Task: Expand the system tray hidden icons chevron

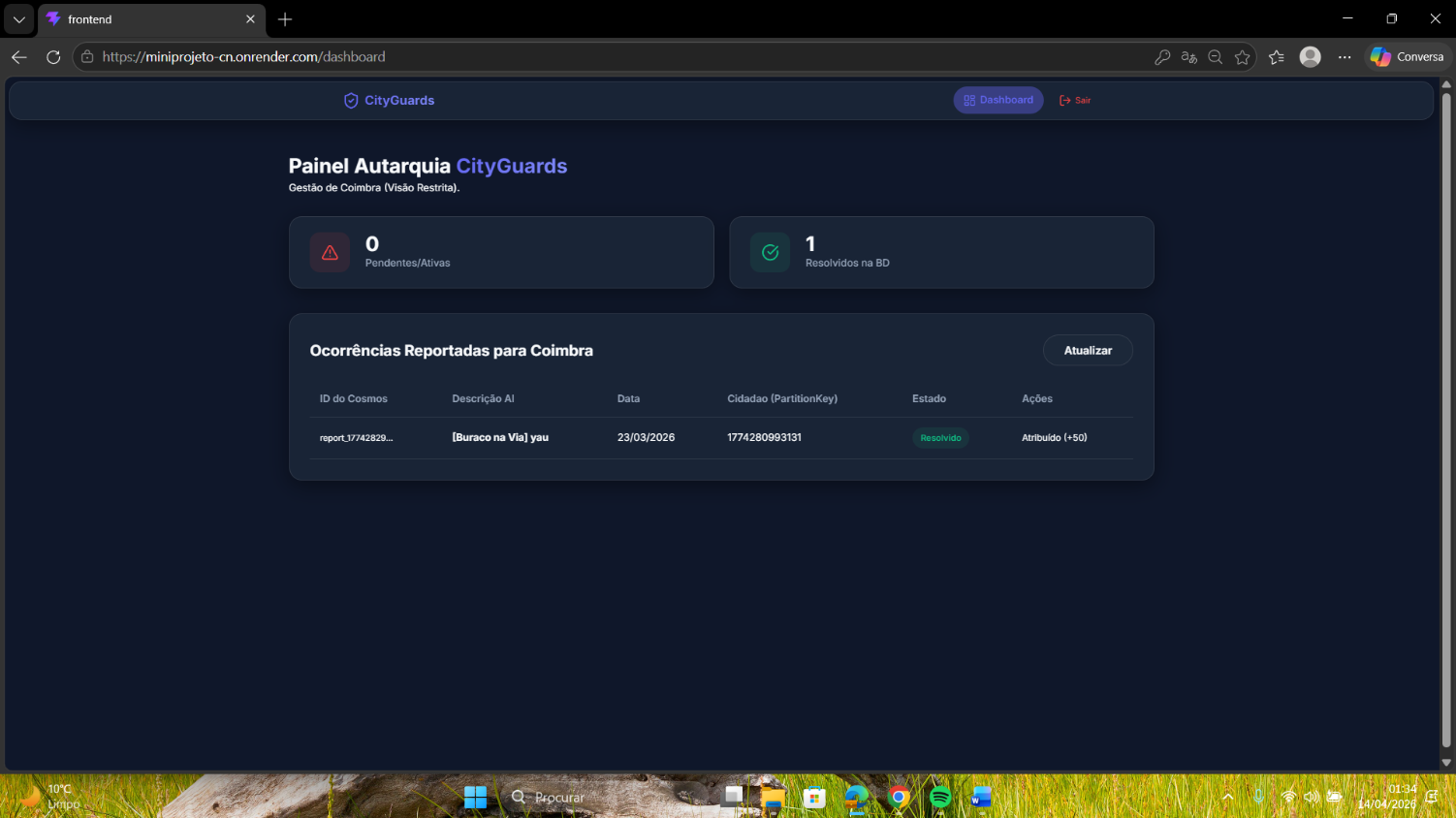Action: [1228, 797]
